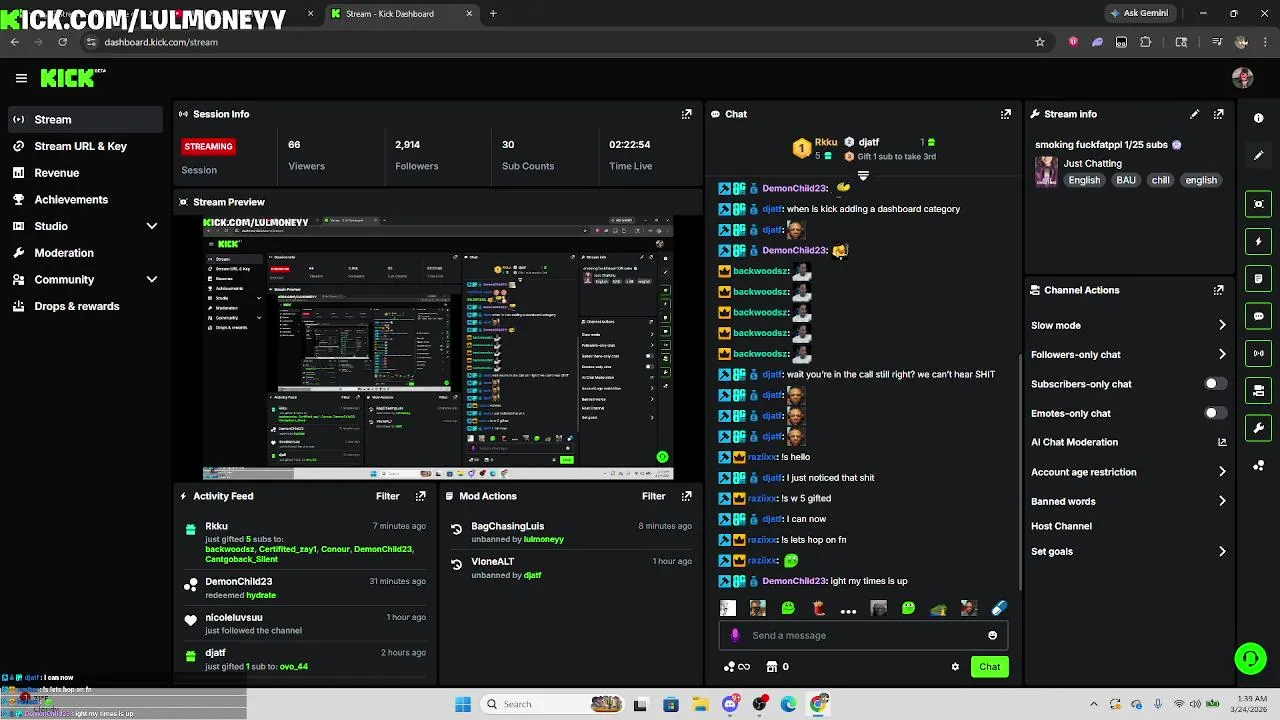The width and height of the screenshot is (1280, 720).
Task: Open the Activity Feed Filter
Action: pos(387,496)
